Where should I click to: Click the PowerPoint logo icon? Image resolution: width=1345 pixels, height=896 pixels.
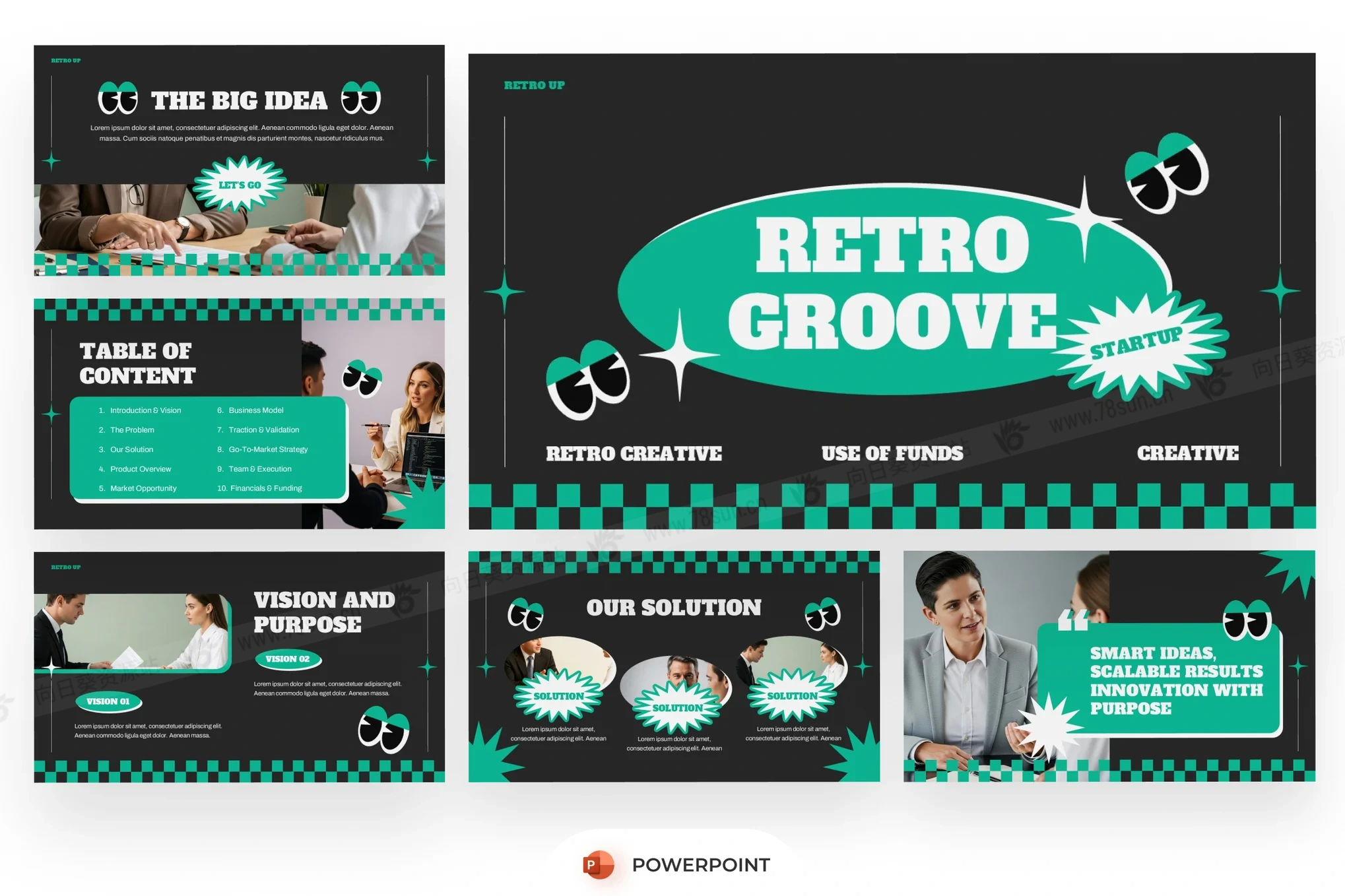tap(598, 864)
